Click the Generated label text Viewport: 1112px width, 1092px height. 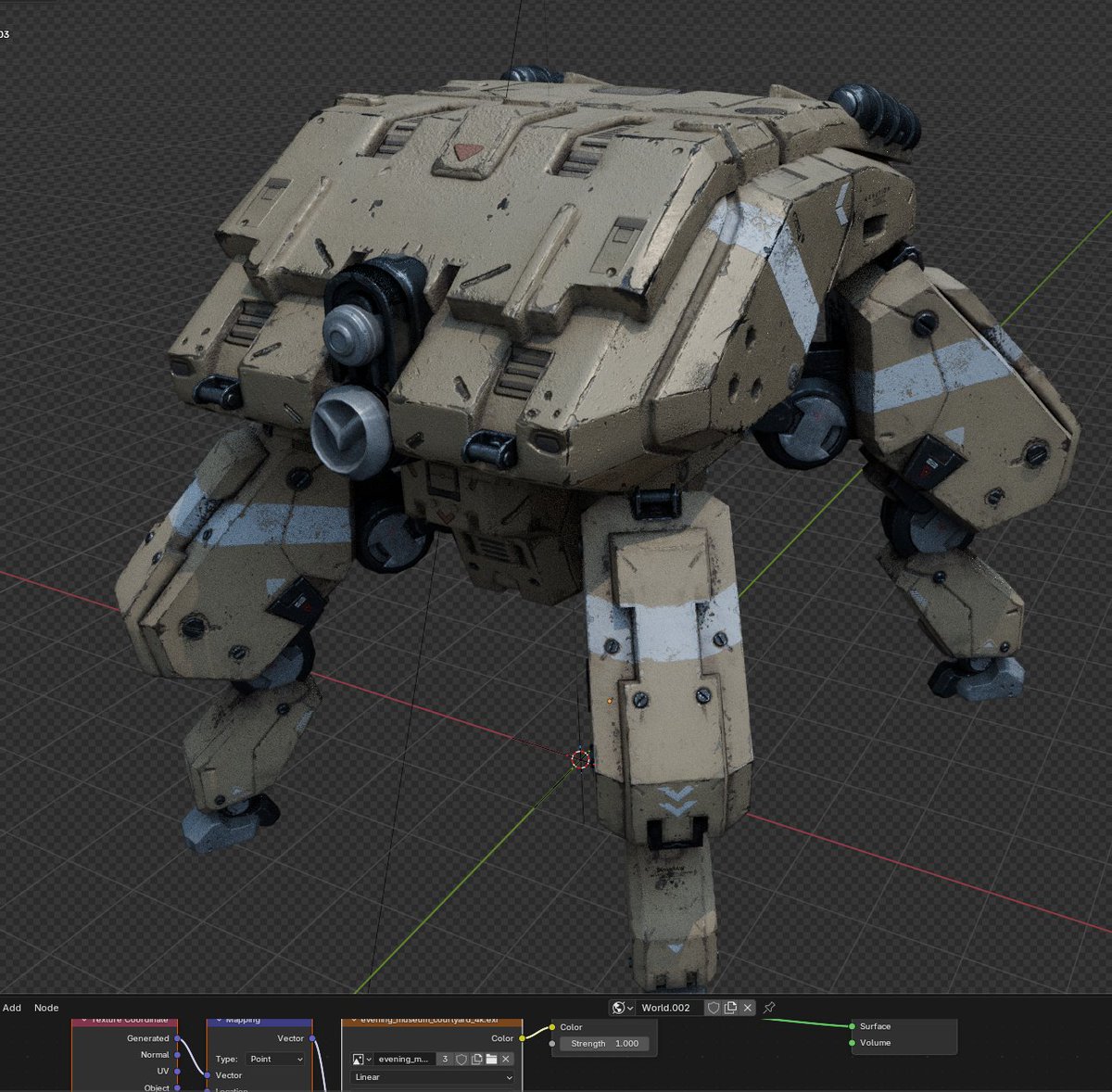click(x=148, y=1038)
